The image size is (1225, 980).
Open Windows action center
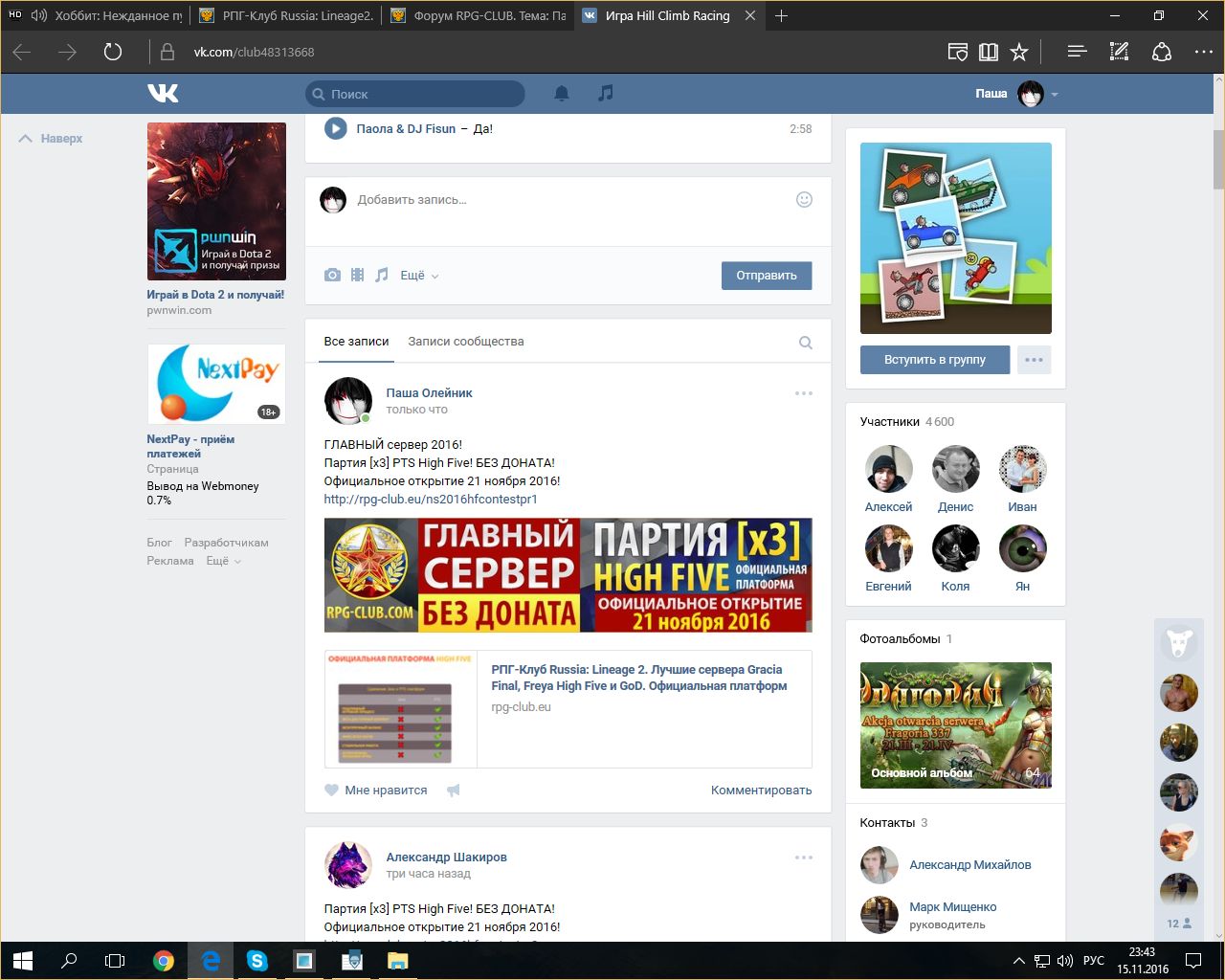1193,960
